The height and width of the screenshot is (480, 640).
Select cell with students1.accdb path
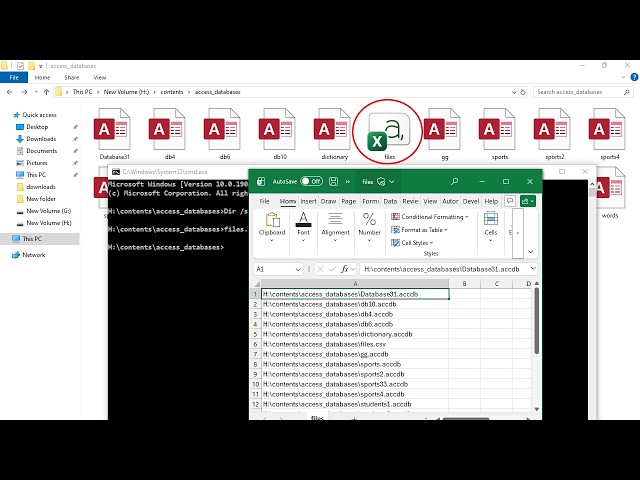pyautogui.click(x=355, y=404)
